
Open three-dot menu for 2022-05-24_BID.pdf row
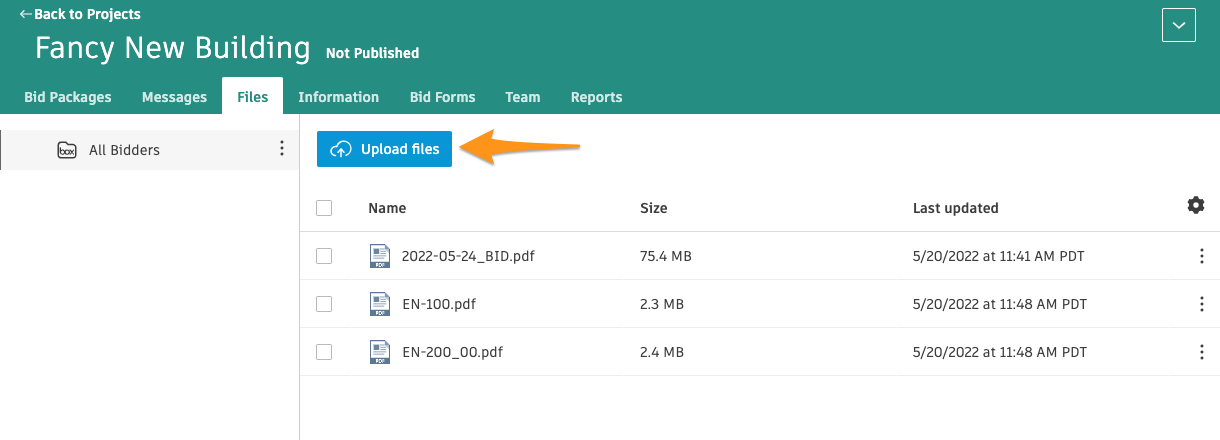pyautogui.click(x=1201, y=256)
